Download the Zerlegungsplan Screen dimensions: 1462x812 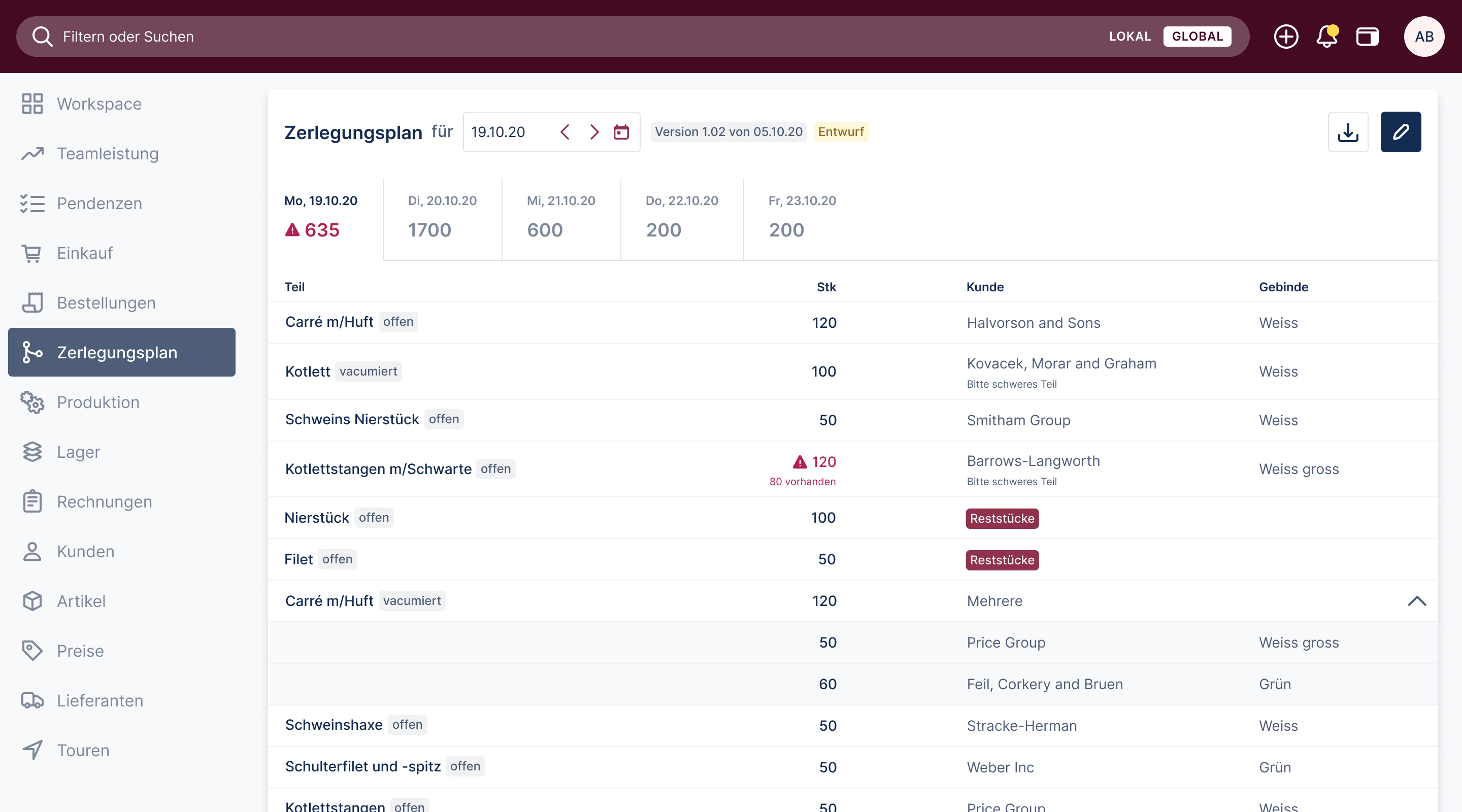pyautogui.click(x=1348, y=132)
